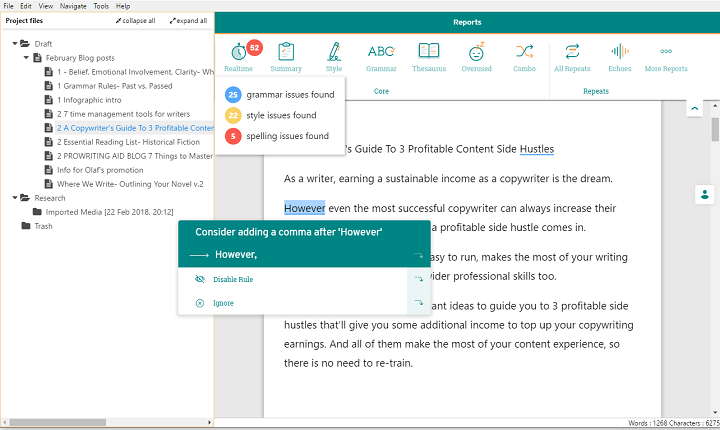Click the Disable Rule eye icon
Screen dimensions: 720x430
point(200,279)
